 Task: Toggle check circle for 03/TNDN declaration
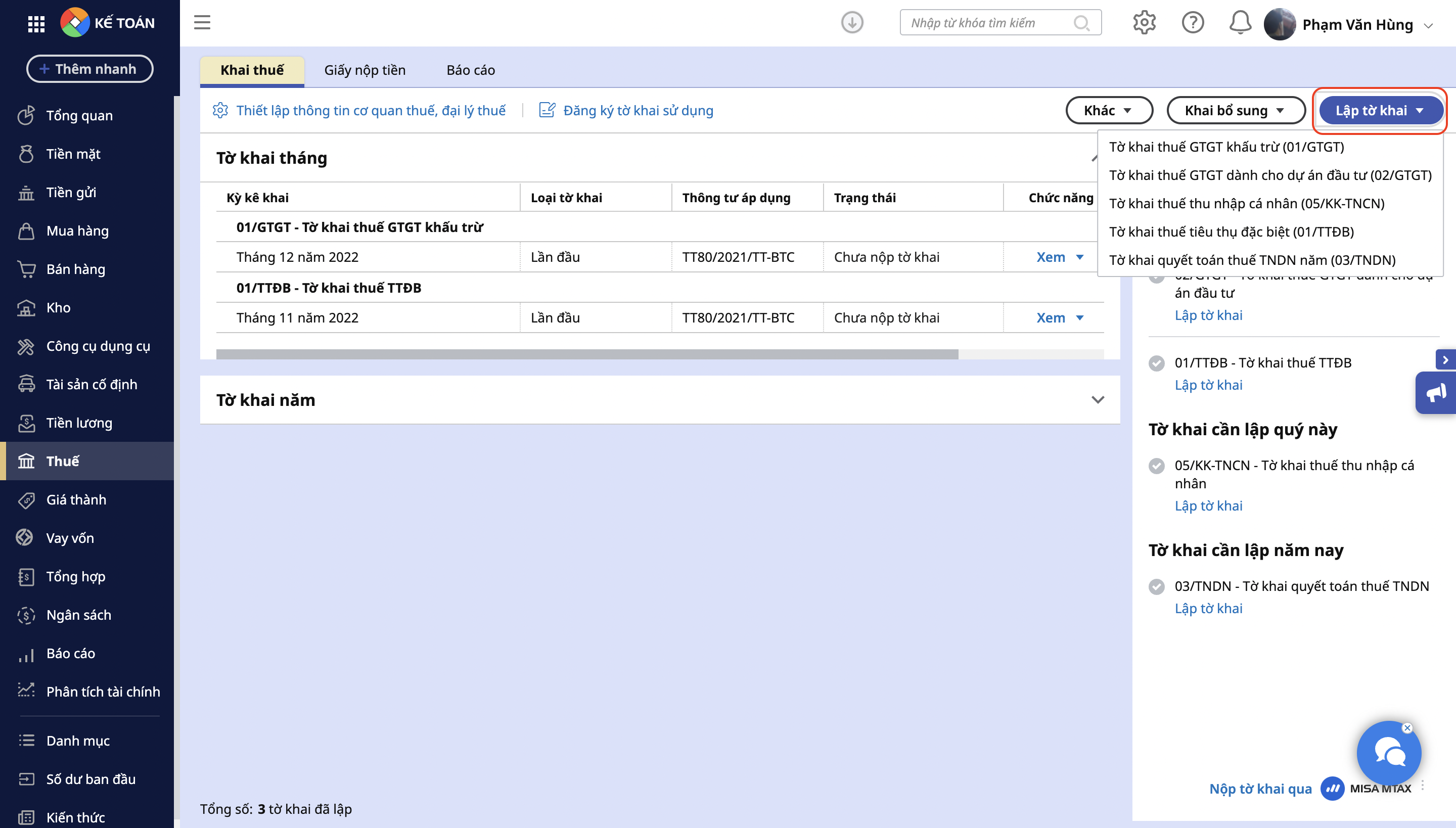pyautogui.click(x=1156, y=586)
